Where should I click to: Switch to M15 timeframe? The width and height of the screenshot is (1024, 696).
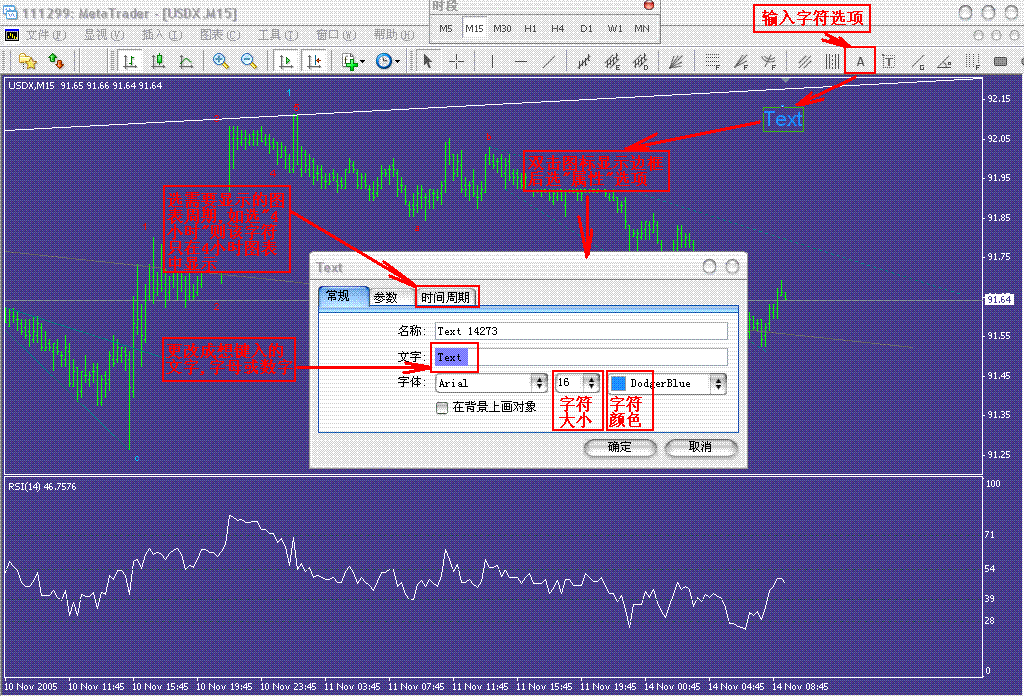tap(474, 28)
